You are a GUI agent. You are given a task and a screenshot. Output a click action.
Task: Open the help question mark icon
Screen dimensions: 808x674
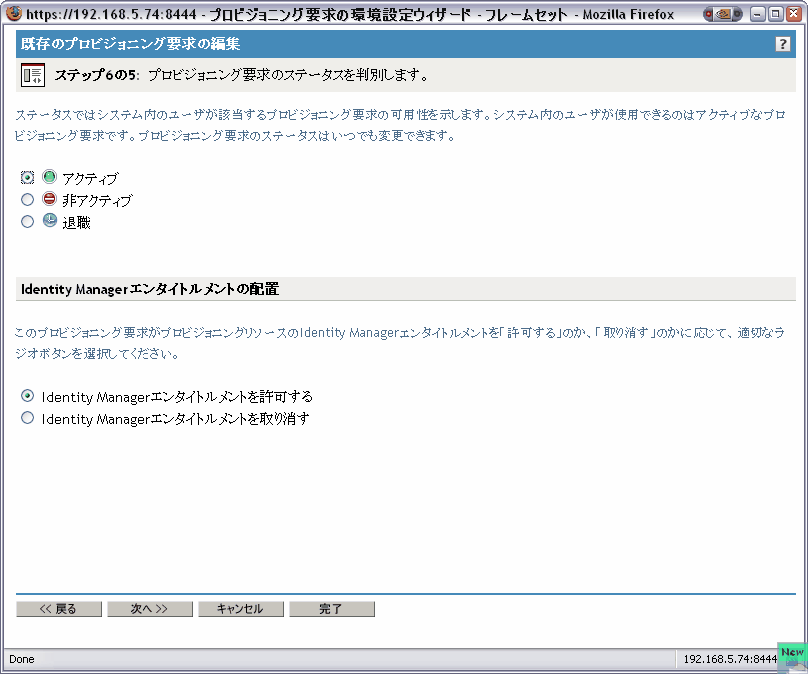point(782,44)
